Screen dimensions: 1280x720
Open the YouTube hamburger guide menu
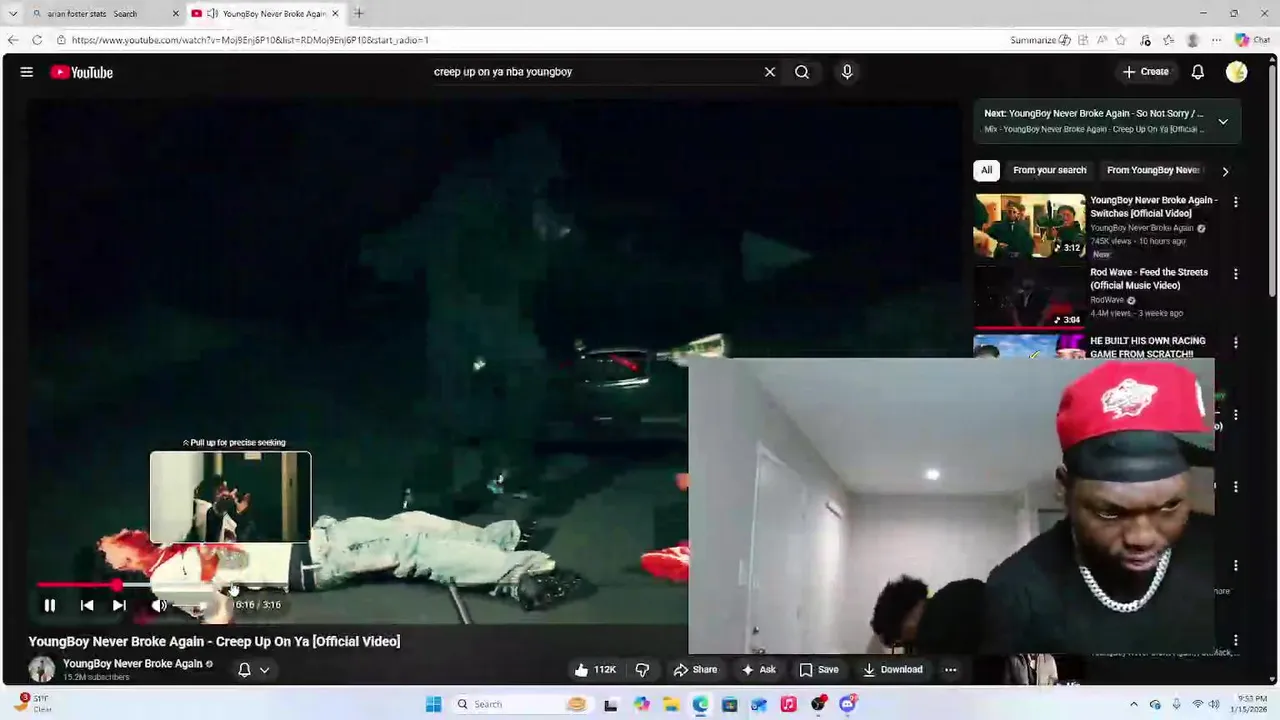27,72
